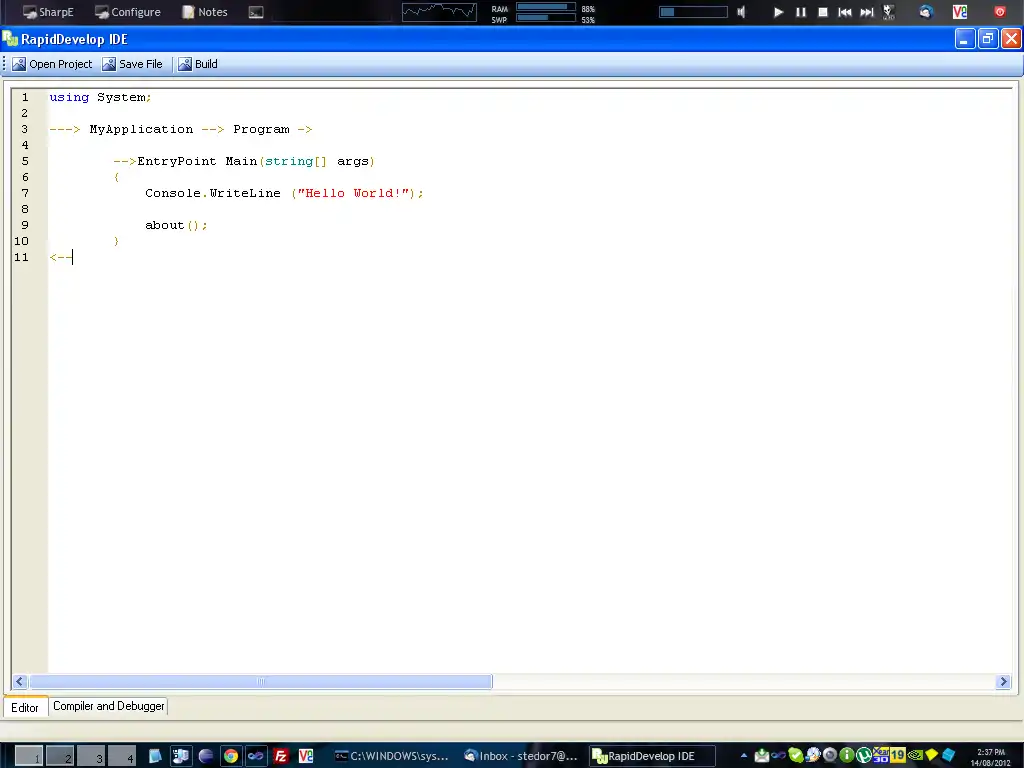Switch to virtual desktop 4
The height and width of the screenshot is (768, 1024).
pos(122,756)
